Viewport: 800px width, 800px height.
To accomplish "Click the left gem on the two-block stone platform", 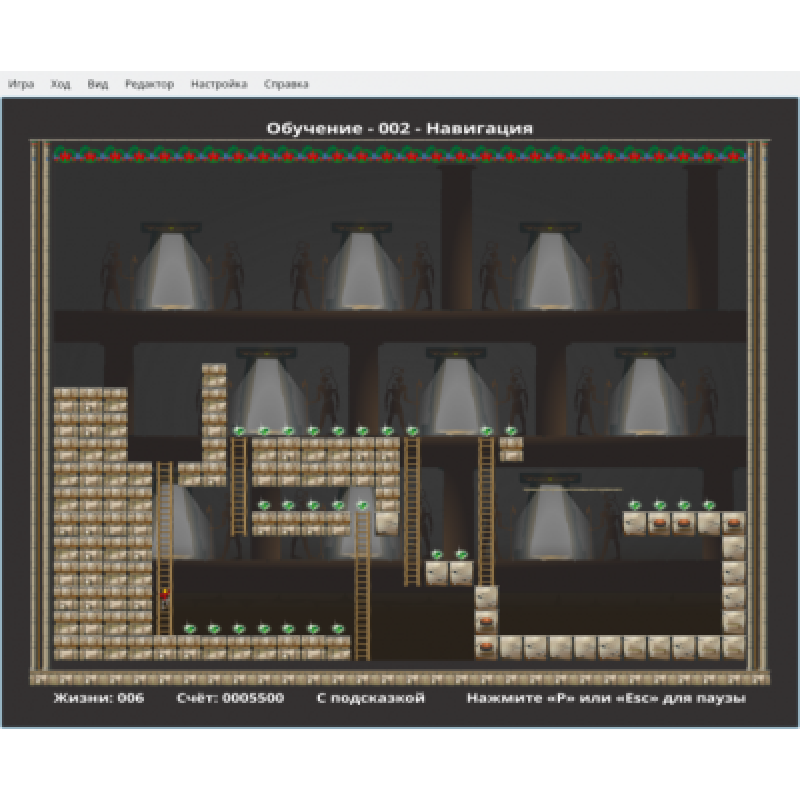I will pos(437,554).
